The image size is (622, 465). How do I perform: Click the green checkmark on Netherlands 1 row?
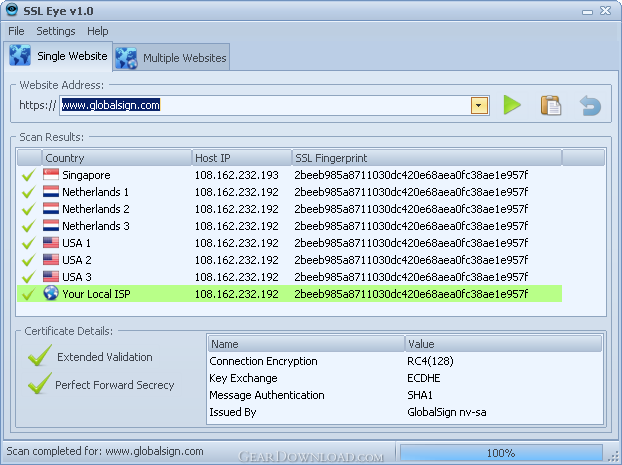click(29, 192)
